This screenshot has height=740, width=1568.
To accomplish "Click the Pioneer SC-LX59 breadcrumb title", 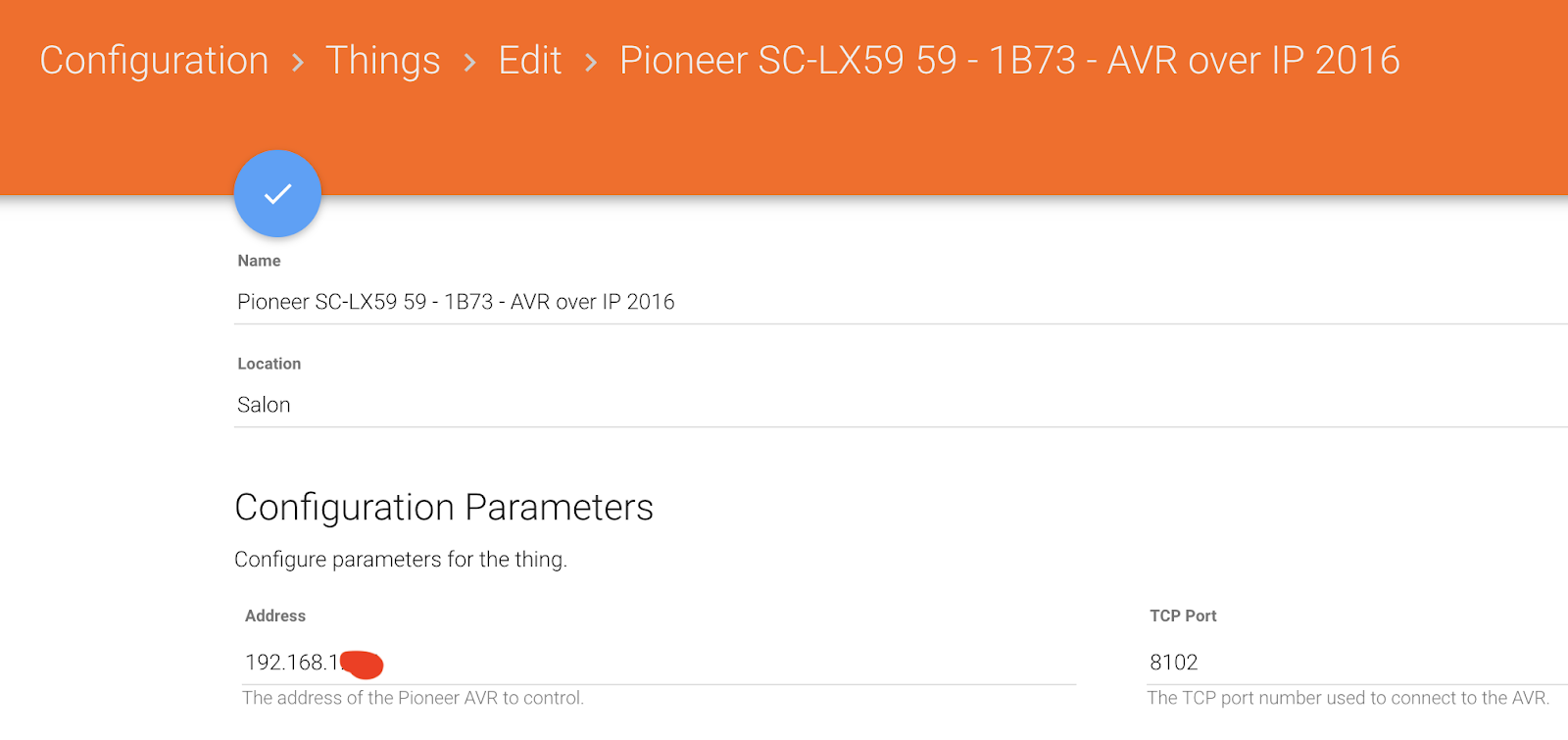I will (x=1008, y=61).
